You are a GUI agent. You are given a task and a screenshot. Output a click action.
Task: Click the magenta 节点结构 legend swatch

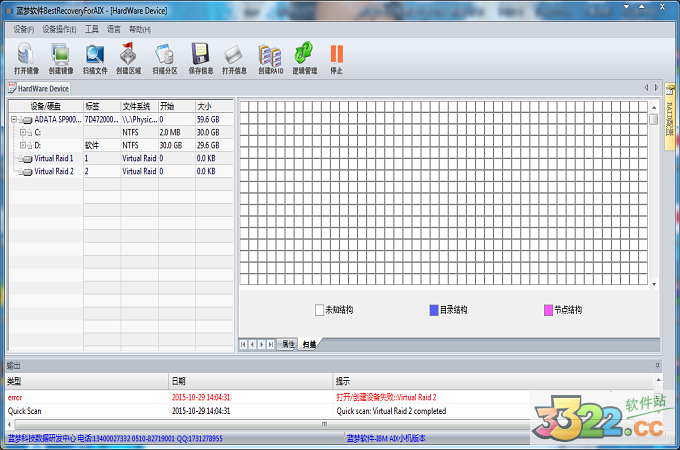tap(548, 310)
